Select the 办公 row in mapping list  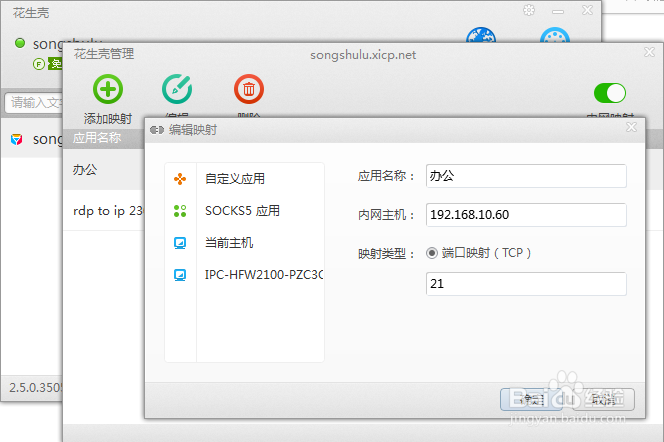pyautogui.click(x=104, y=170)
